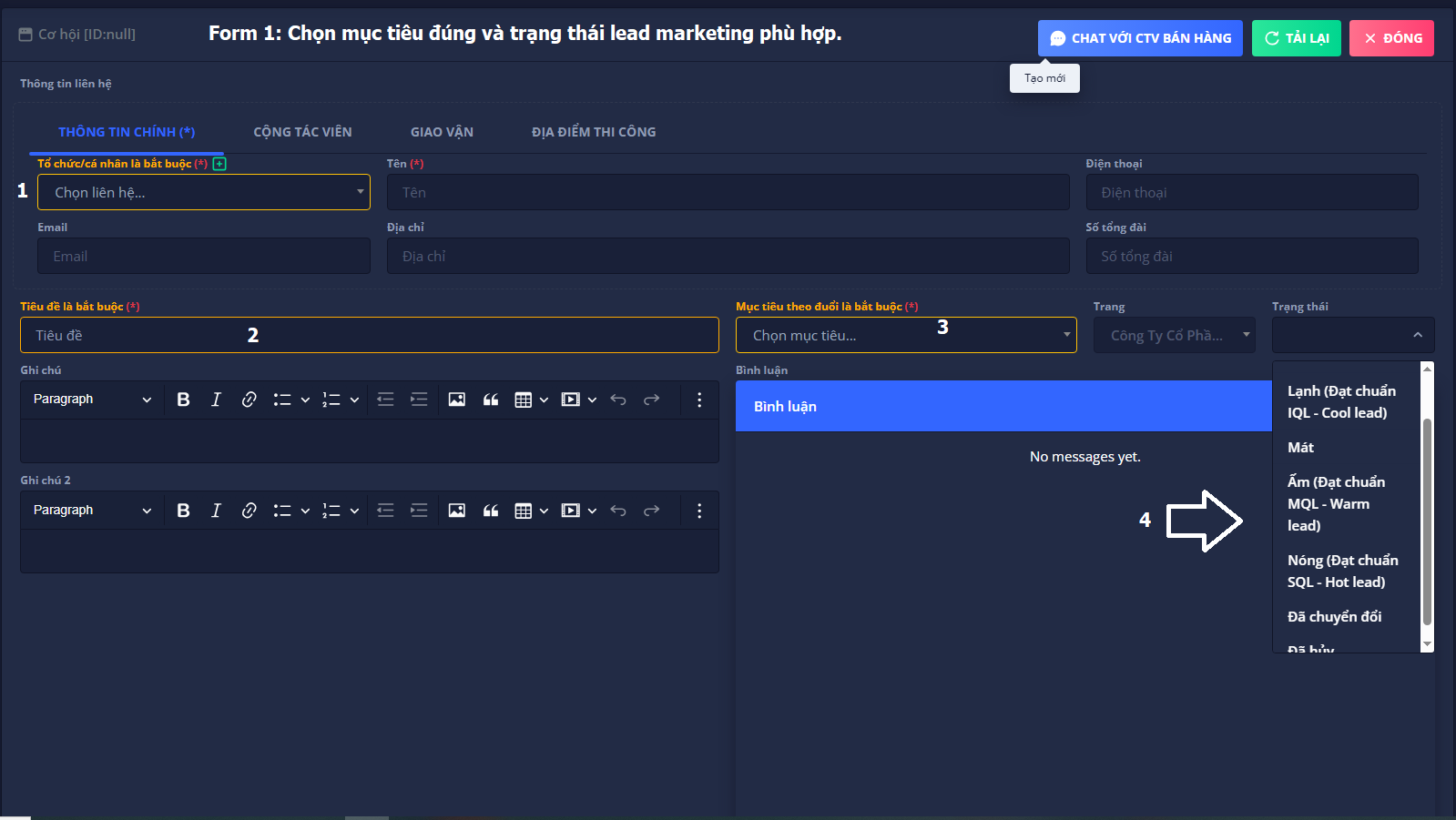Viewport: 1456px width, 820px height.
Task: Open the Chọn liên hệ dropdown
Action: pos(203,192)
